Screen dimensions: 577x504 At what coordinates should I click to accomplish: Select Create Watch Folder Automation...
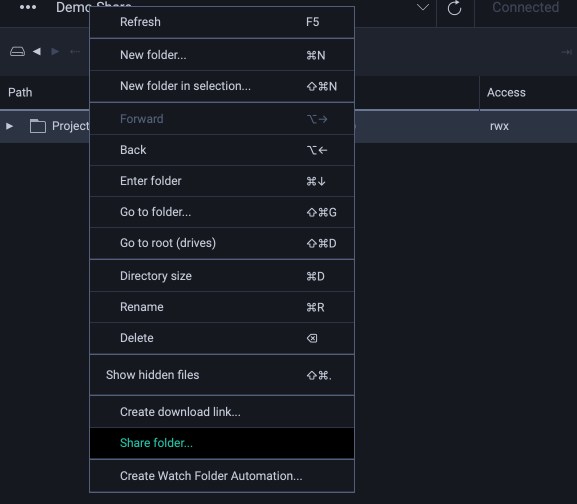point(222,476)
